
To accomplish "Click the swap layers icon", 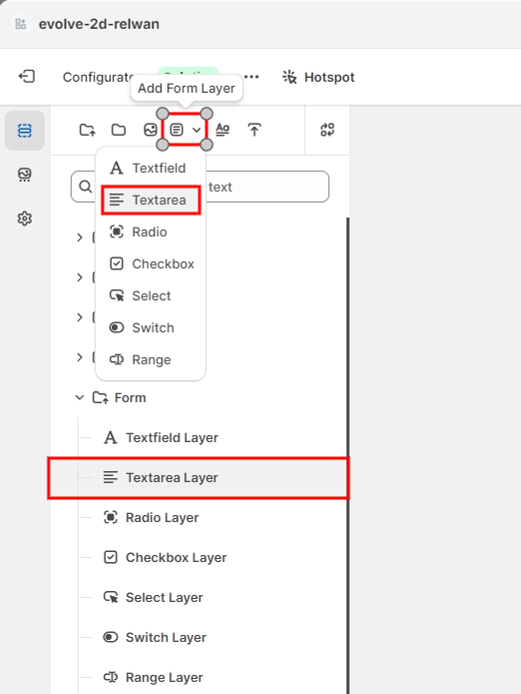I will [x=327, y=130].
